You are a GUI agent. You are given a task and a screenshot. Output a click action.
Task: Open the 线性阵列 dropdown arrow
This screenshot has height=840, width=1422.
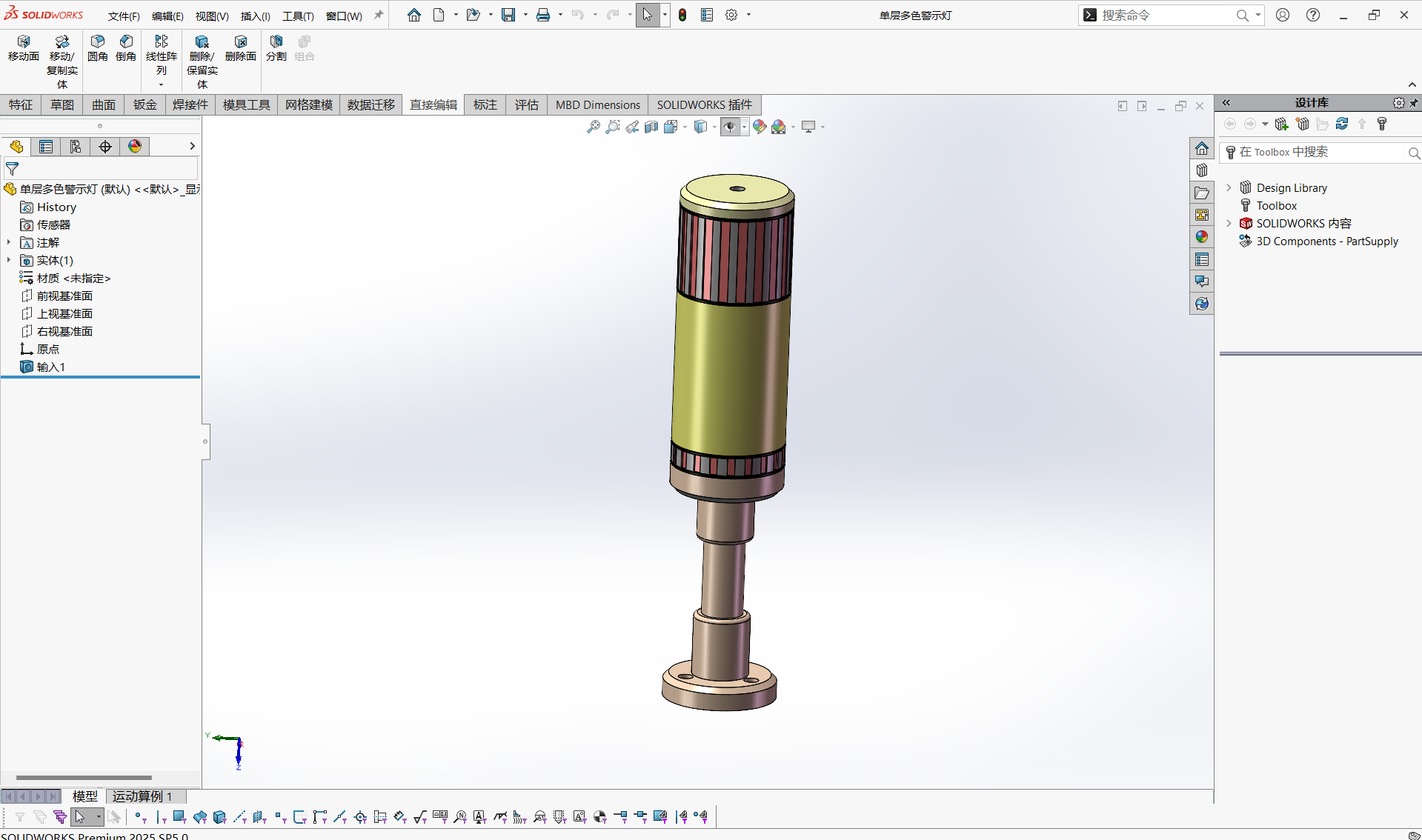161,84
